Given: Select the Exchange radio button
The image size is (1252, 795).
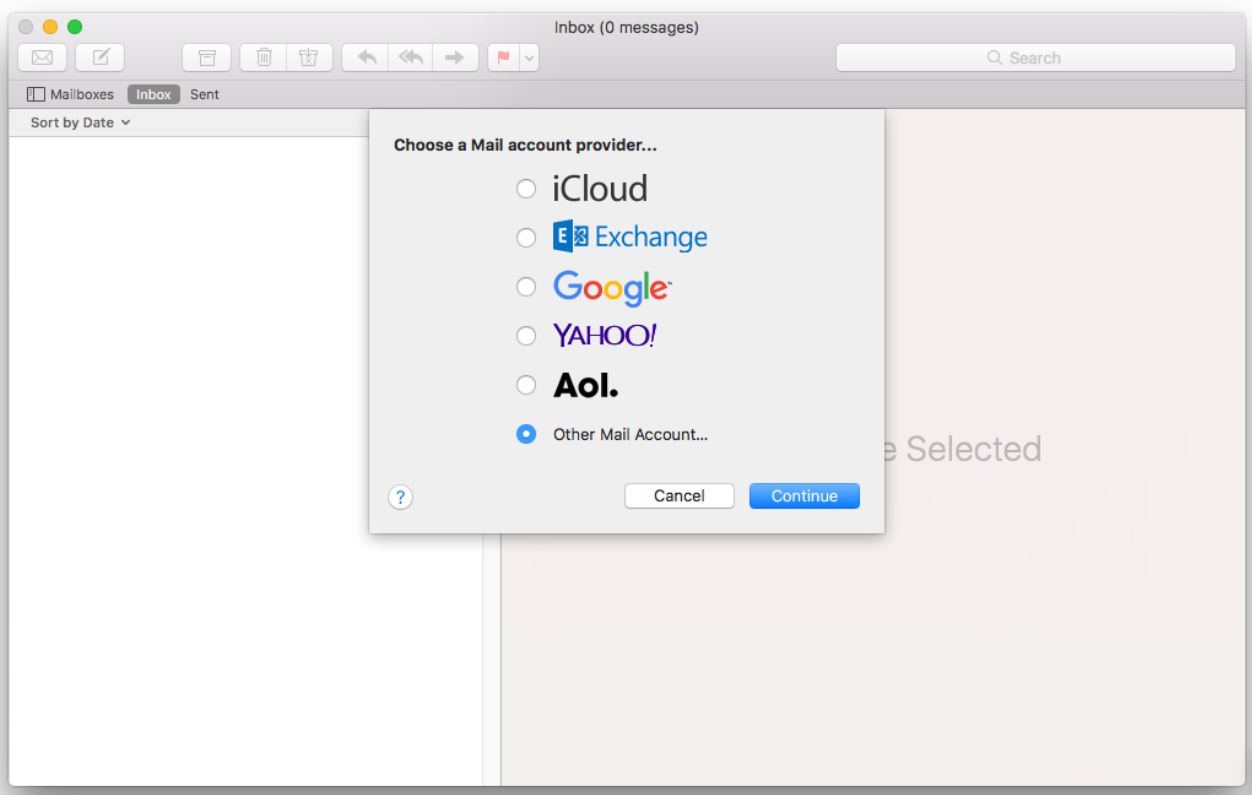Looking at the screenshot, I should point(525,238).
